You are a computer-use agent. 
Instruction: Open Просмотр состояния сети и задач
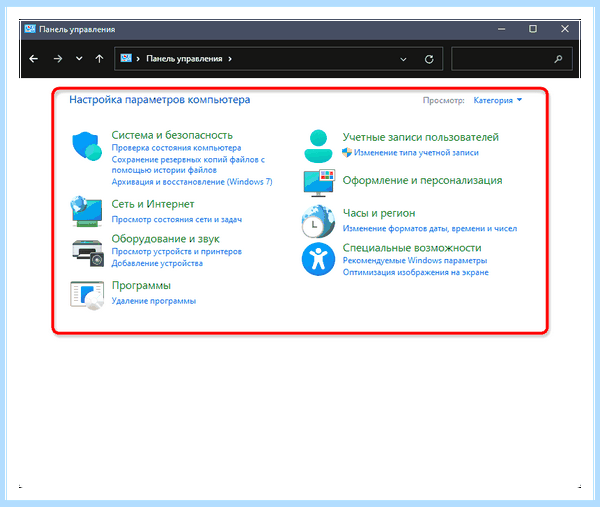(176, 220)
